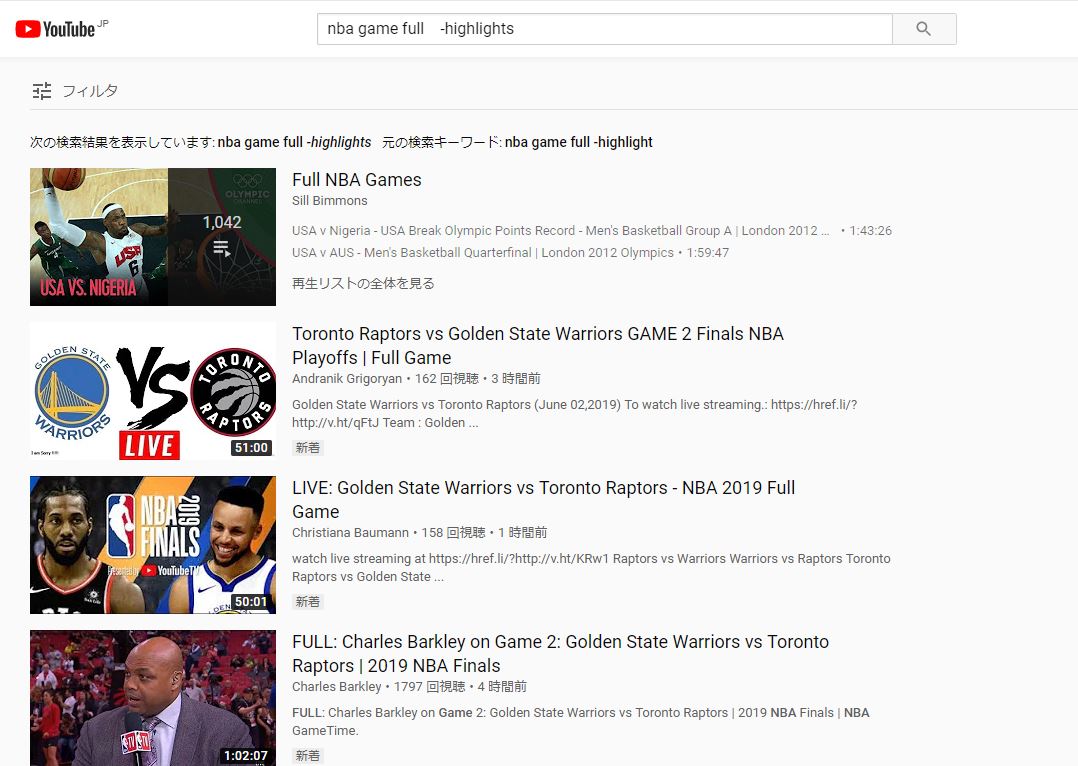Open NBA Finals 2019 thumbnail with 50:01 duration

coord(153,545)
